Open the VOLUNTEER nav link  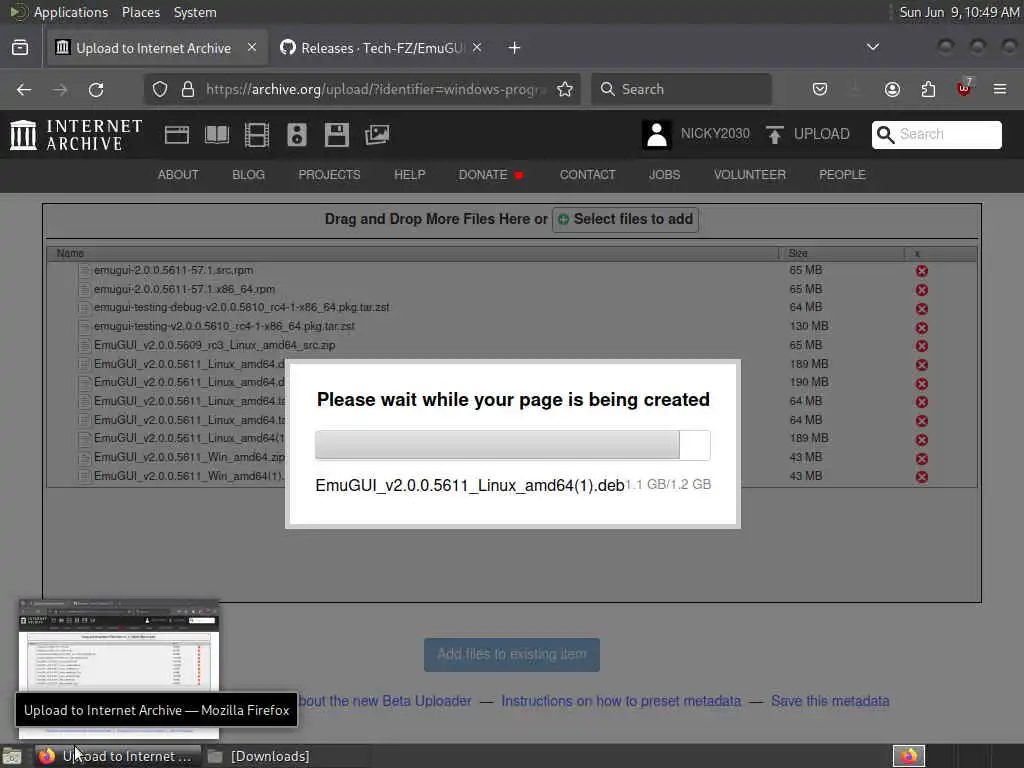coord(750,174)
